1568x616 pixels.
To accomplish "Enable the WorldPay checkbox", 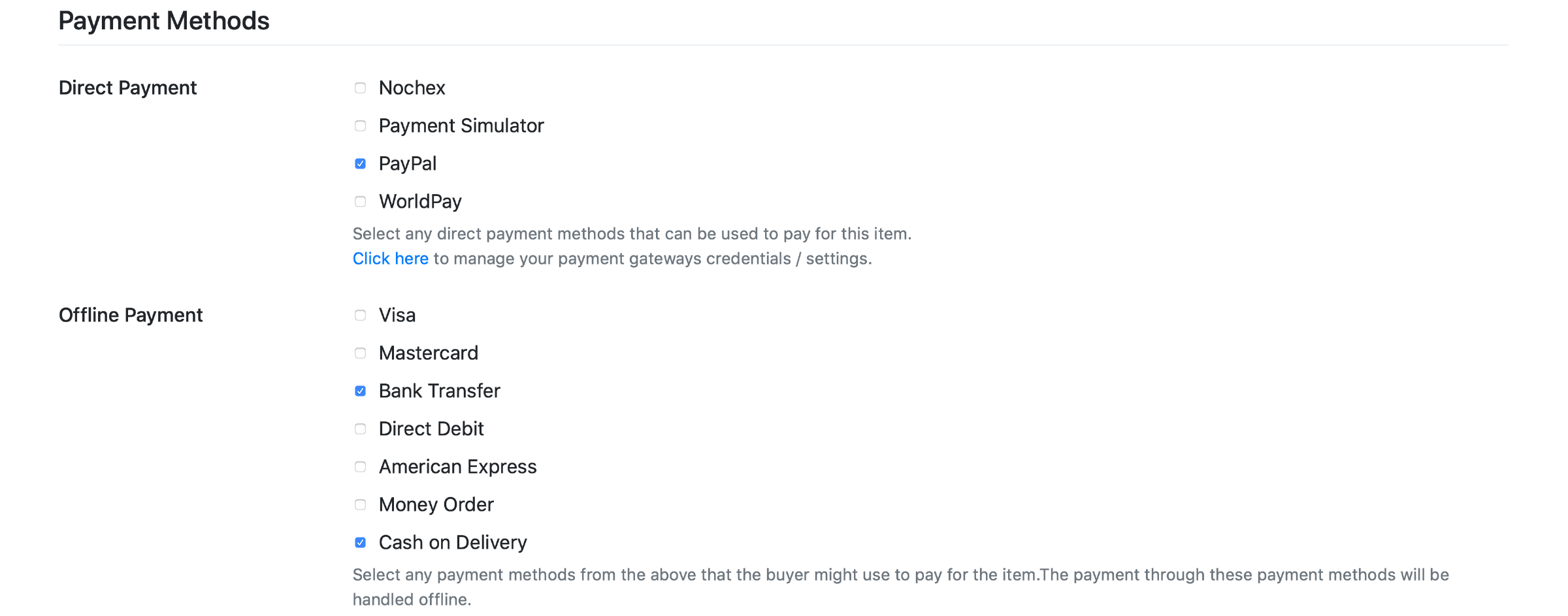I will pyautogui.click(x=360, y=202).
